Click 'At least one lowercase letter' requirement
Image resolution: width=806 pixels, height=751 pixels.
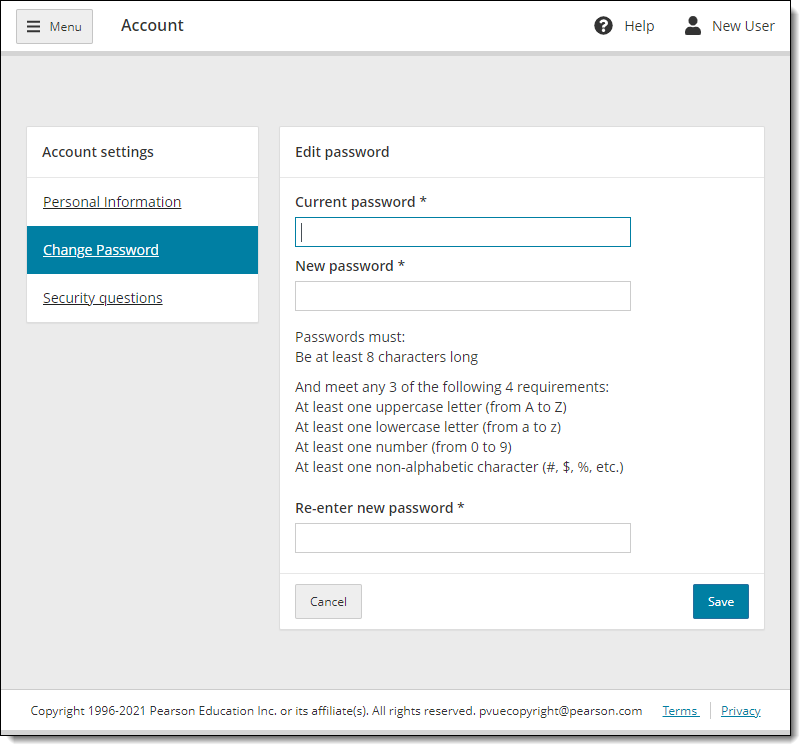[x=428, y=427]
